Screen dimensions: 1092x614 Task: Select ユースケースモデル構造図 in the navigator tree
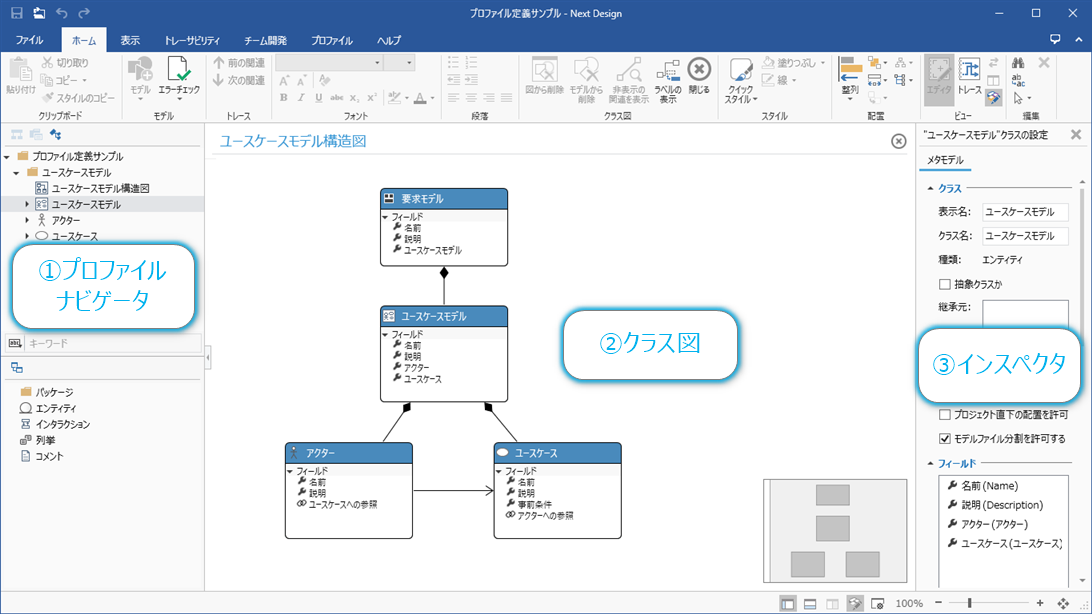(100, 188)
